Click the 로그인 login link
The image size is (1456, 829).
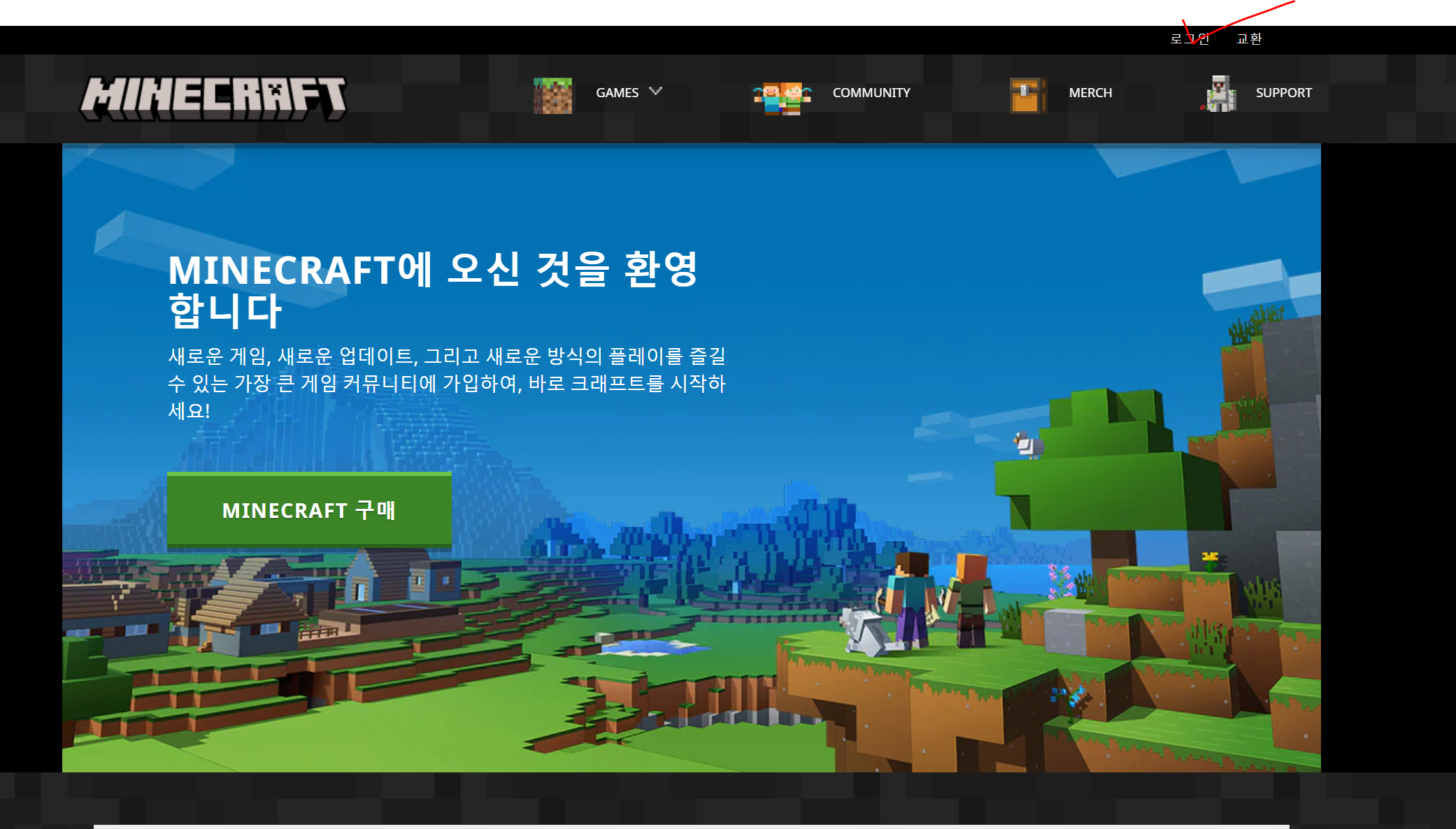1190,39
